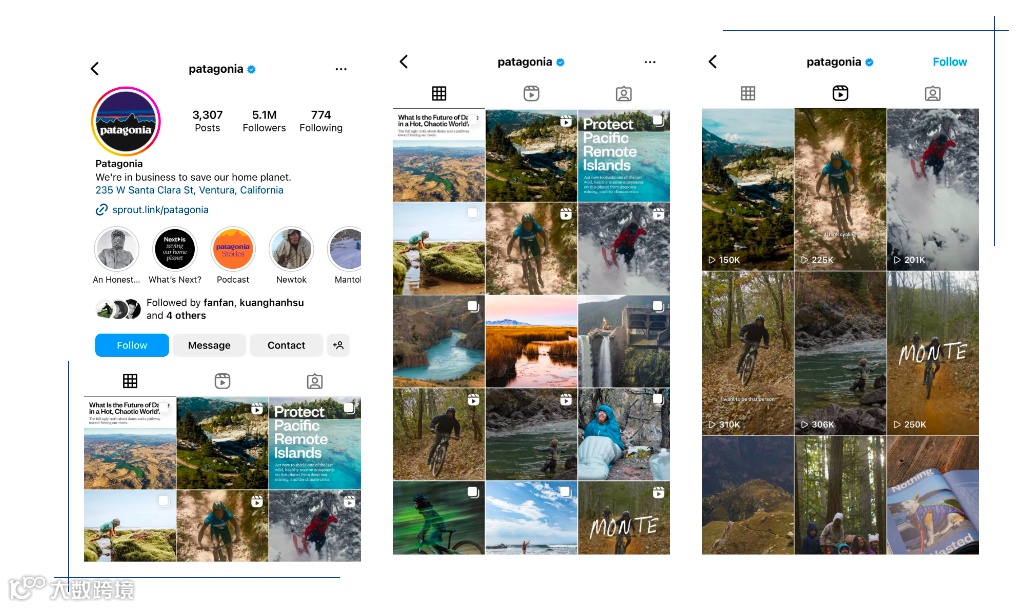Open 'An Honest...' story highlight
Screen dimensions: 1027x608
[117, 249]
